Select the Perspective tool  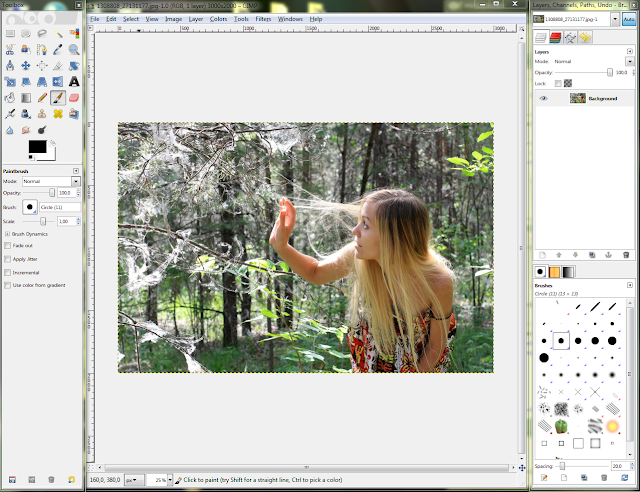pos(42,82)
